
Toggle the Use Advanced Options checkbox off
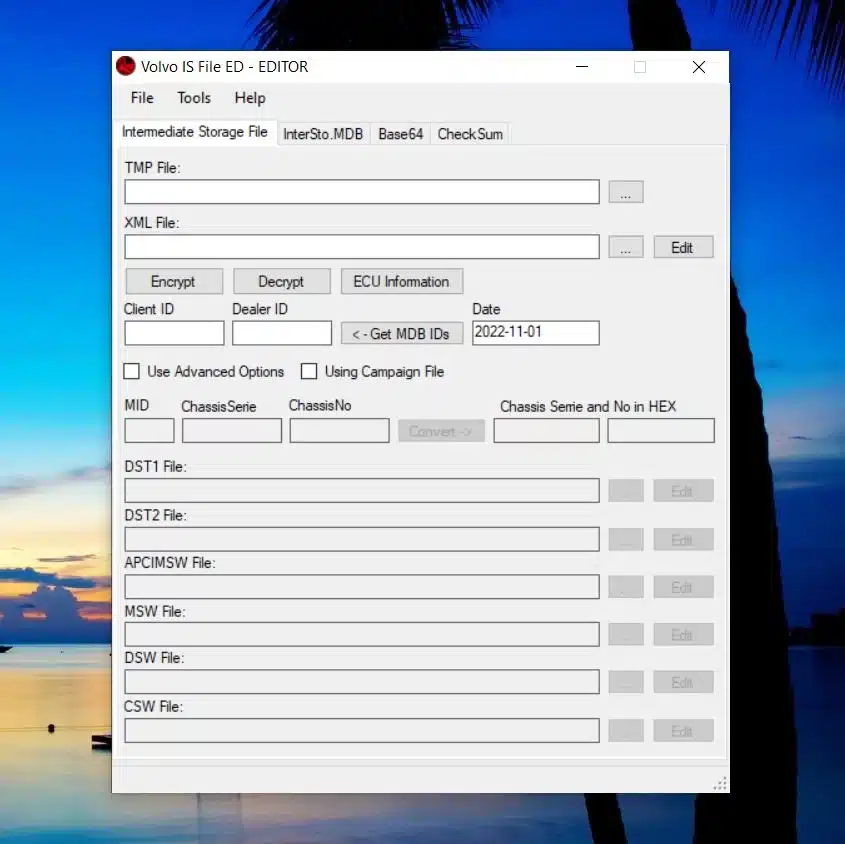131,371
